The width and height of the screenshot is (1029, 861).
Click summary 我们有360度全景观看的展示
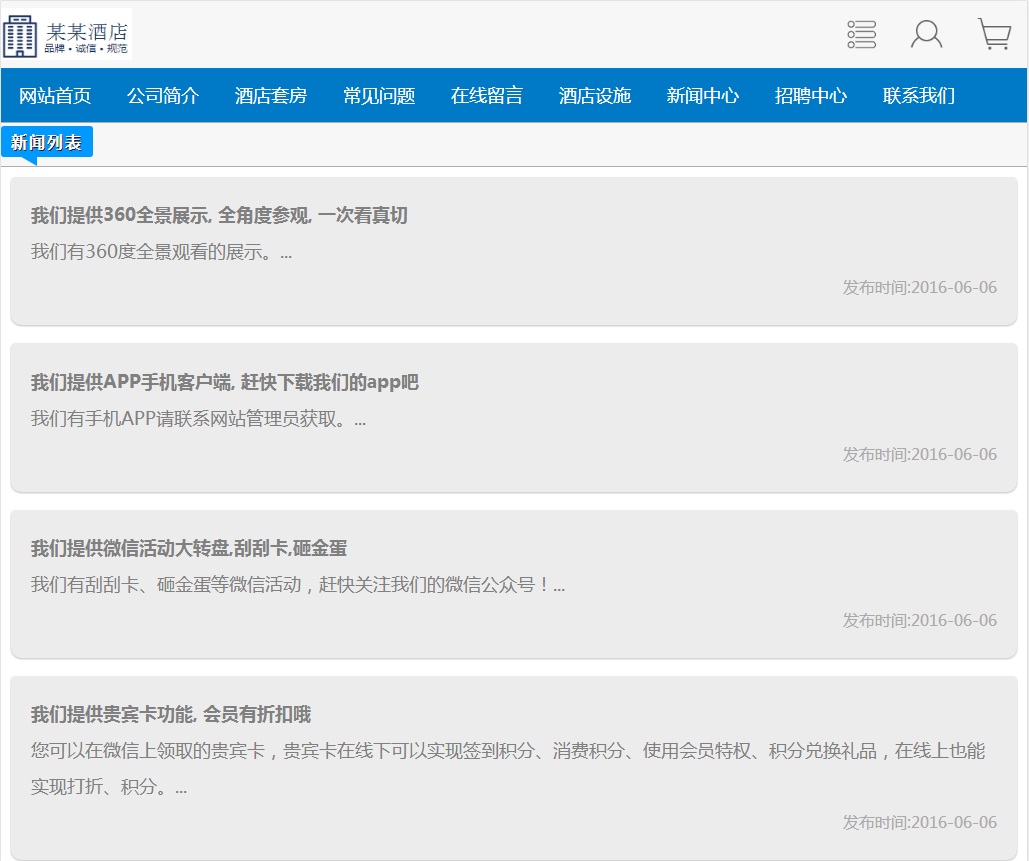(161, 251)
